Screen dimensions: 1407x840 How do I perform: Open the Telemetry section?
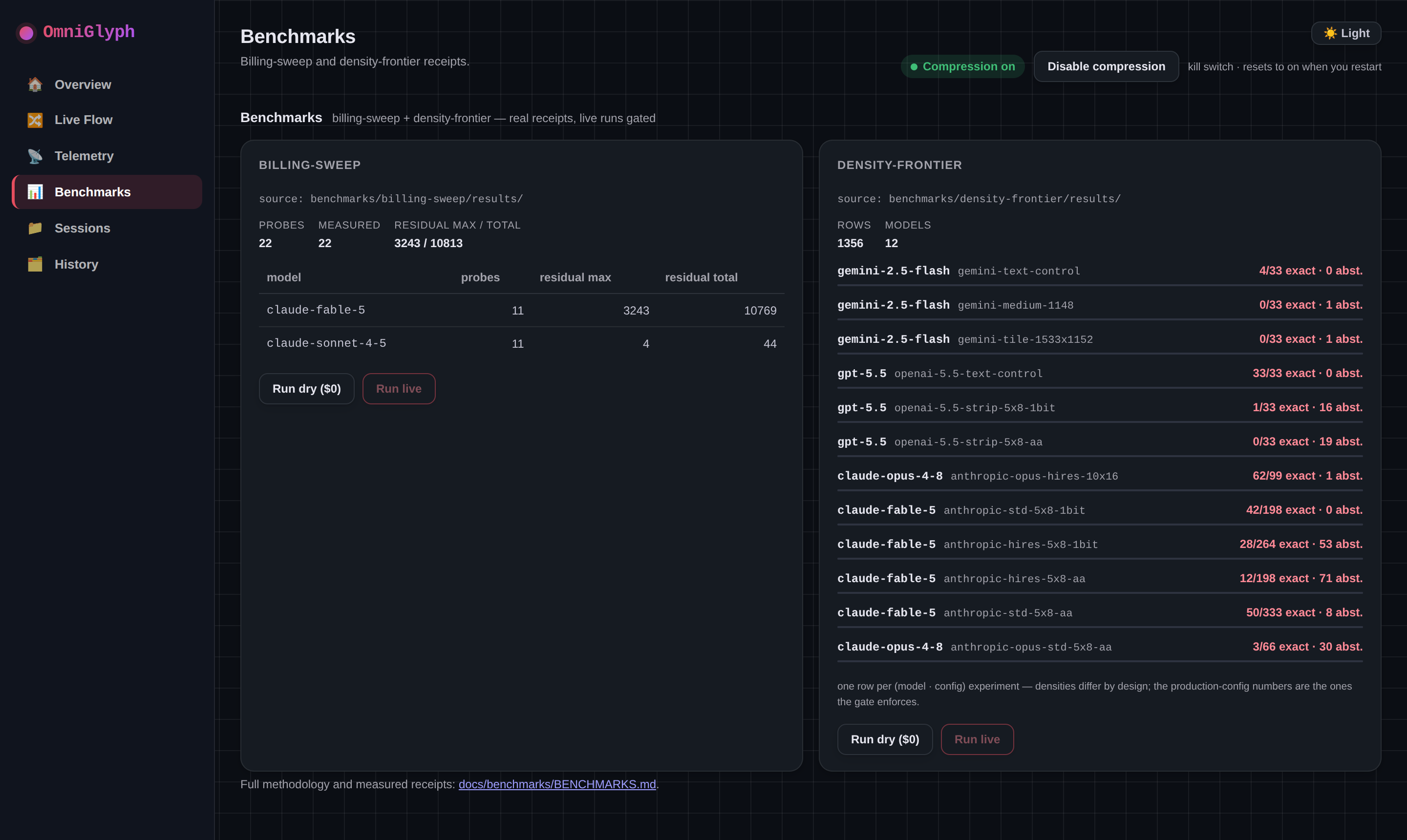click(107, 156)
